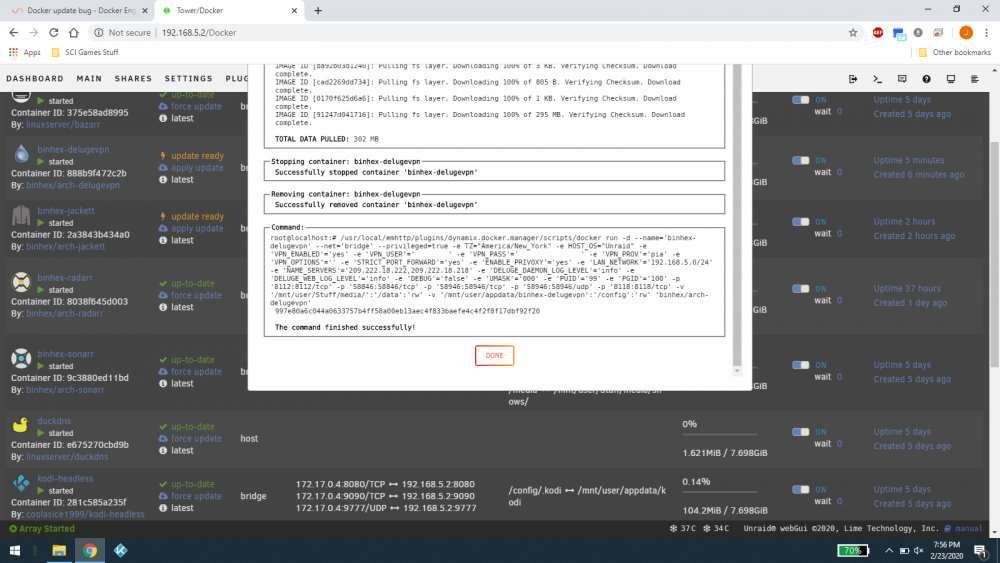The image size is (1000, 563).
Task: Click the Kodi taskbar icon
Action: (x=121, y=550)
